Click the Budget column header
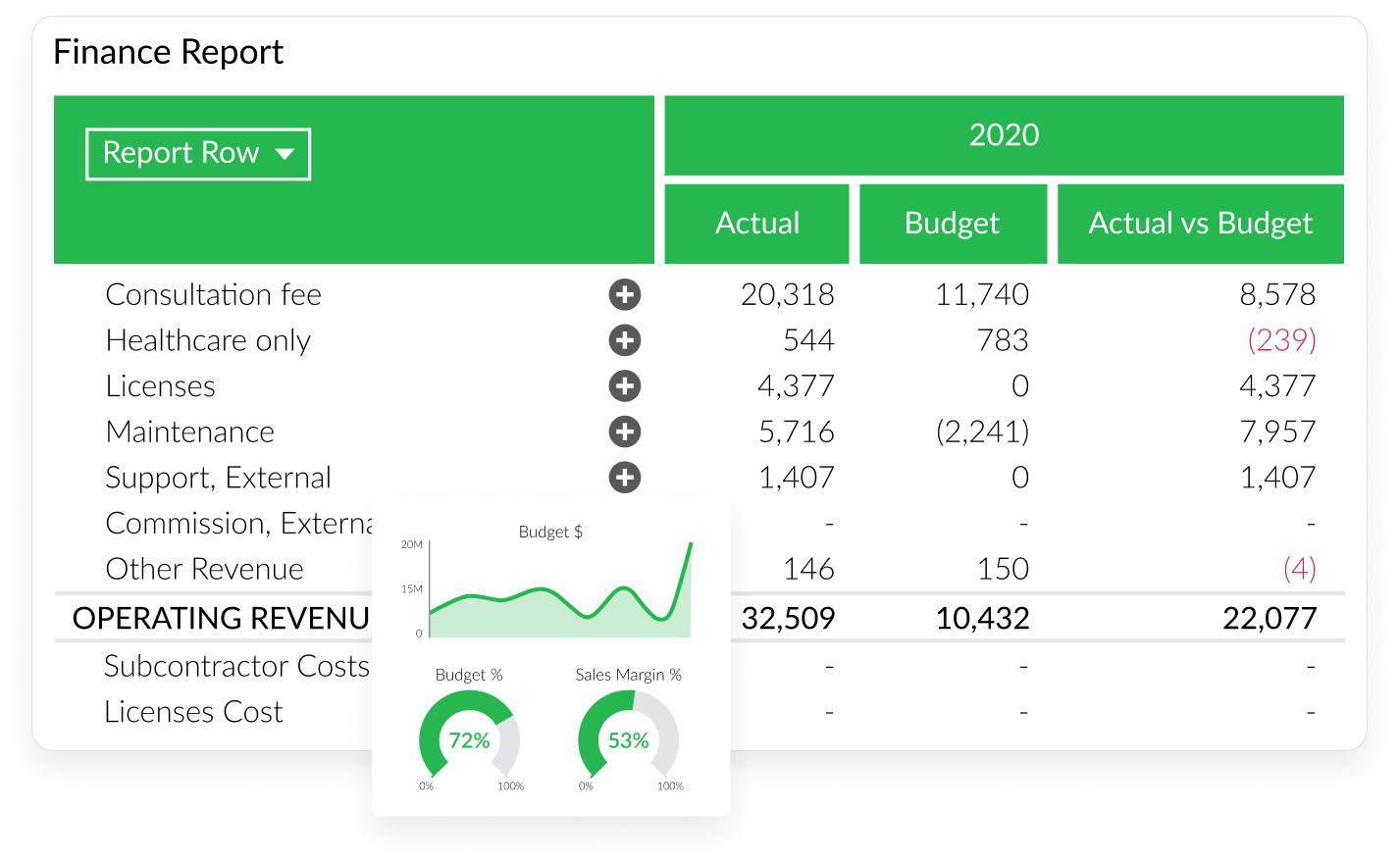The image size is (1400, 864). (x=952, y=224)
